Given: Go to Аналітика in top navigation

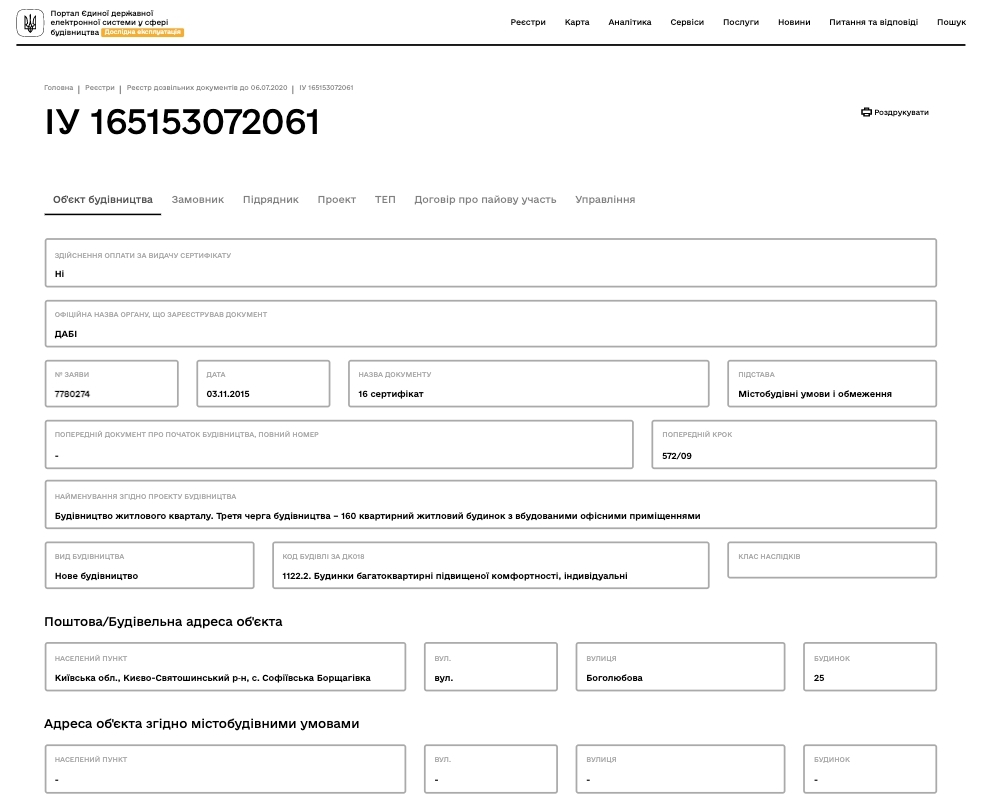Looking at the screenshot, I should 629,22.
